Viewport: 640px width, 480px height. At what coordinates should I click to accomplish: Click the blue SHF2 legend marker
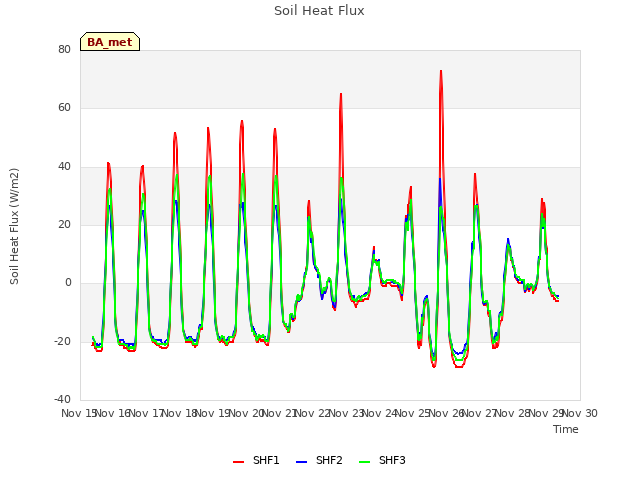pyautogui.click(x=301, y=462)
